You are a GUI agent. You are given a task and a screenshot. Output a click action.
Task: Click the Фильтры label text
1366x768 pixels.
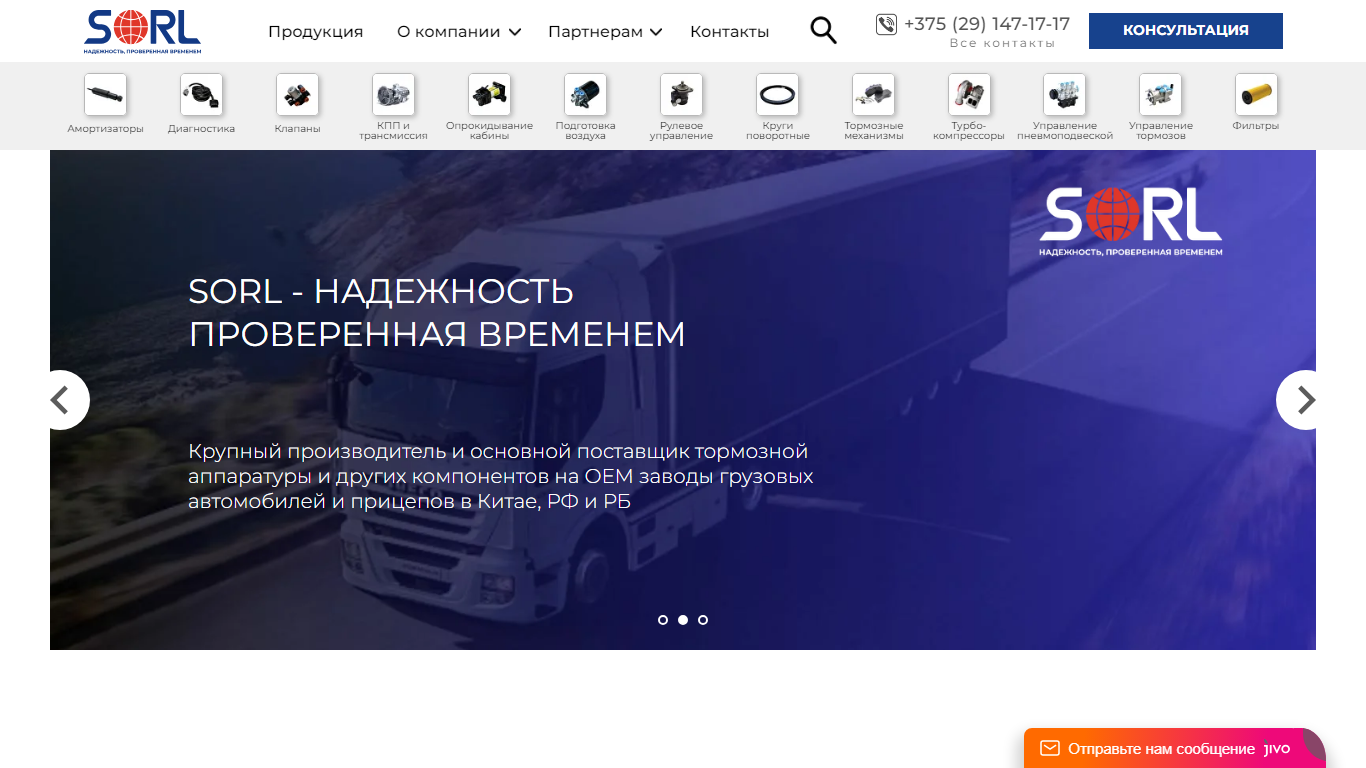tap(1256, 126)
